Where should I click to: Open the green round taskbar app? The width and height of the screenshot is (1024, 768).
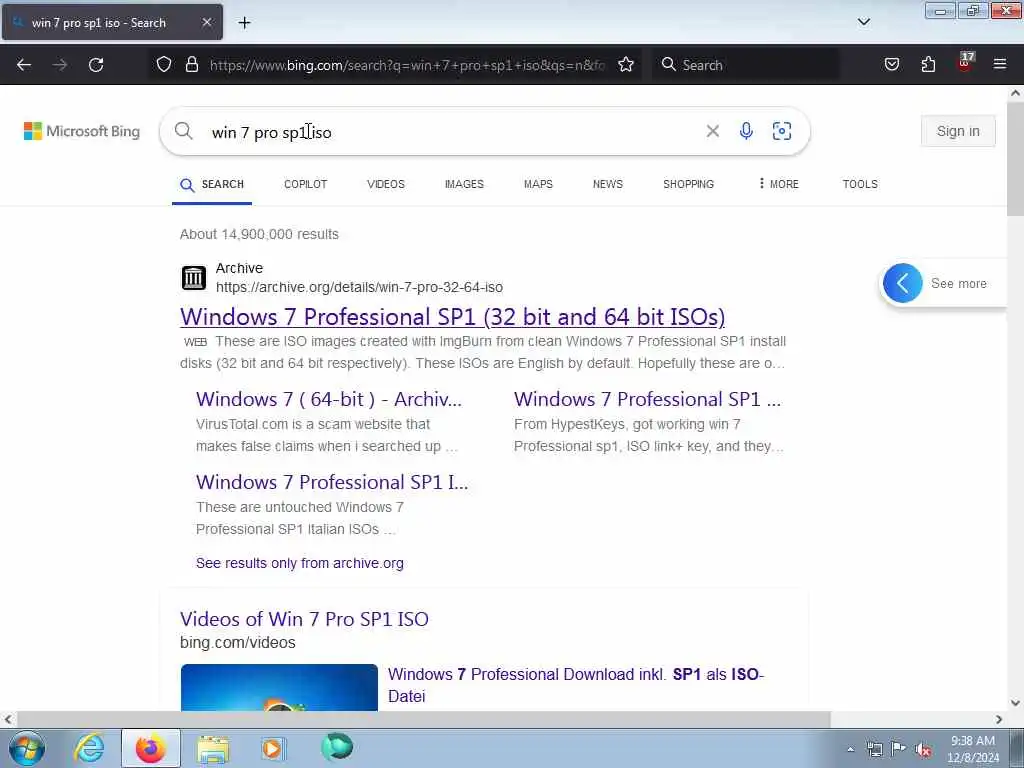click(x=337, y=747)
